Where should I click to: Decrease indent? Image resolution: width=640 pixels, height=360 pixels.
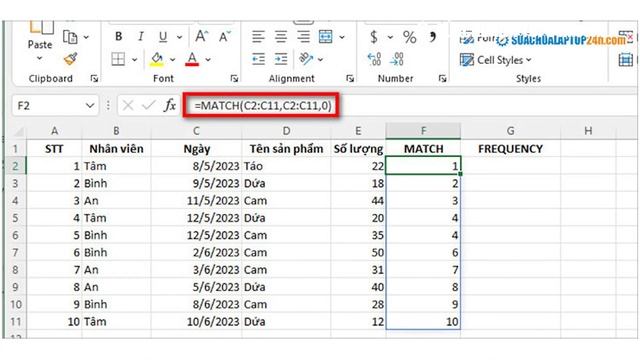[258, 60]
